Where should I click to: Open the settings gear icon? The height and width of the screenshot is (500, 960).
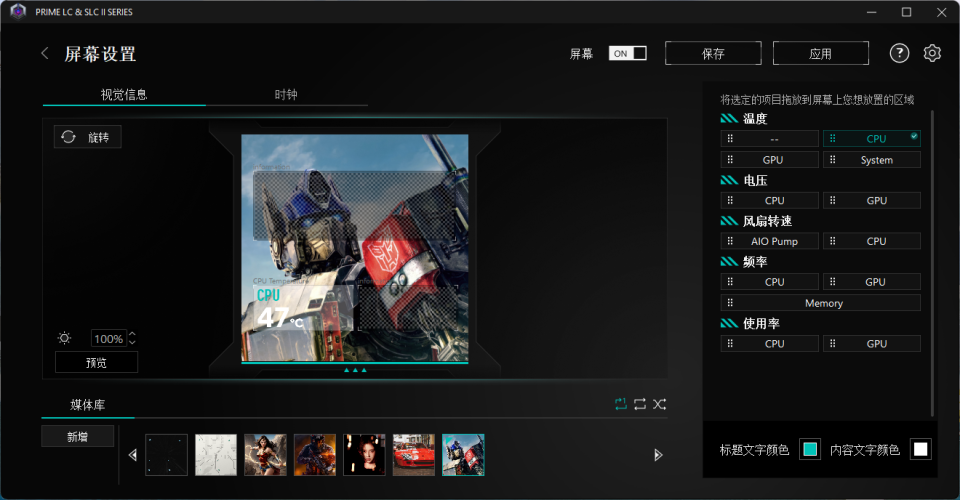pyautogui.click(x=932, y=53)
